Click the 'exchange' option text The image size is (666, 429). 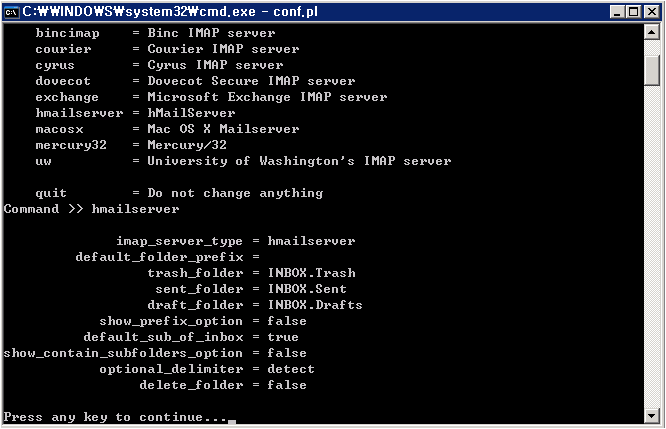[x=67, y=98]
